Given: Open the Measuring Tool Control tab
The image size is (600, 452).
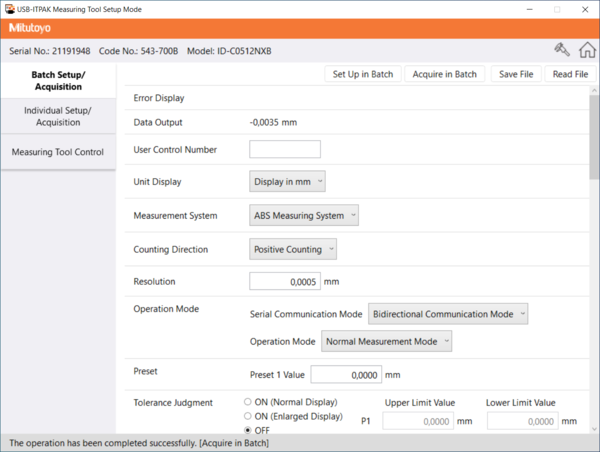Looking at the screenshot, I should point(58,153).
